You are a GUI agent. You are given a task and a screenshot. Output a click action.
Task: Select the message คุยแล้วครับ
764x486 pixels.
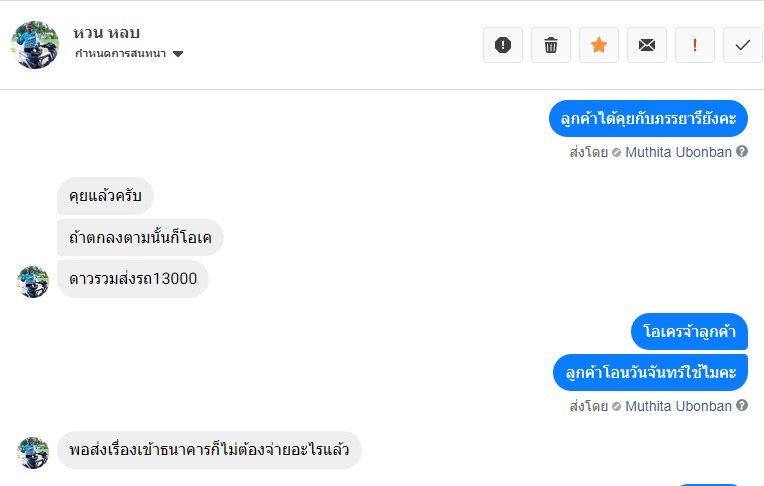point(105,196)
